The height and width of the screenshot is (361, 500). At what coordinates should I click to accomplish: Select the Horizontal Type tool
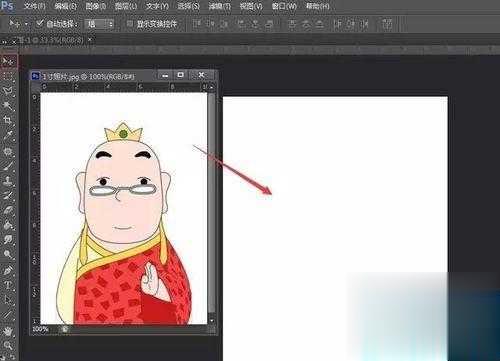point(8,285)
